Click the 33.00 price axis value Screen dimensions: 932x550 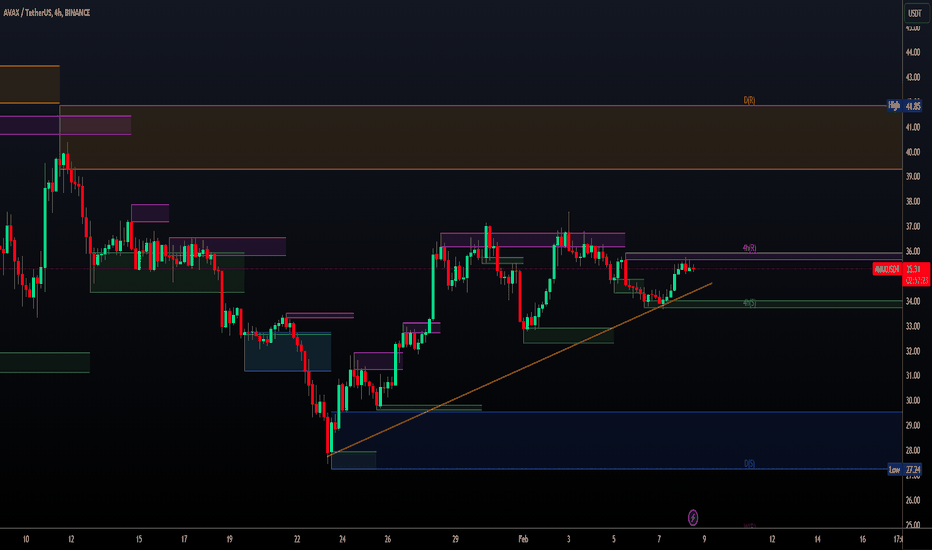(912, 326)
